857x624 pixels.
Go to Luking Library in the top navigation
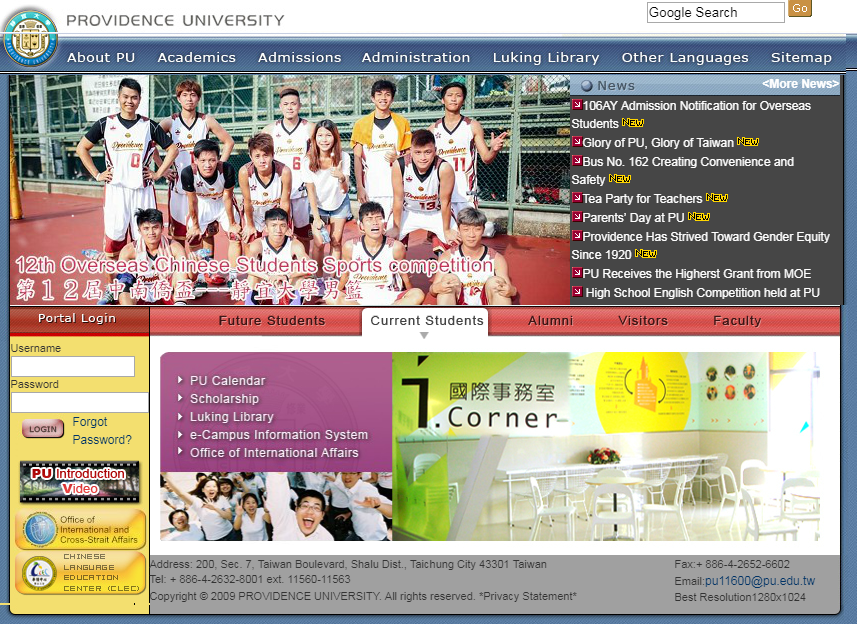[x=546, y=57]
